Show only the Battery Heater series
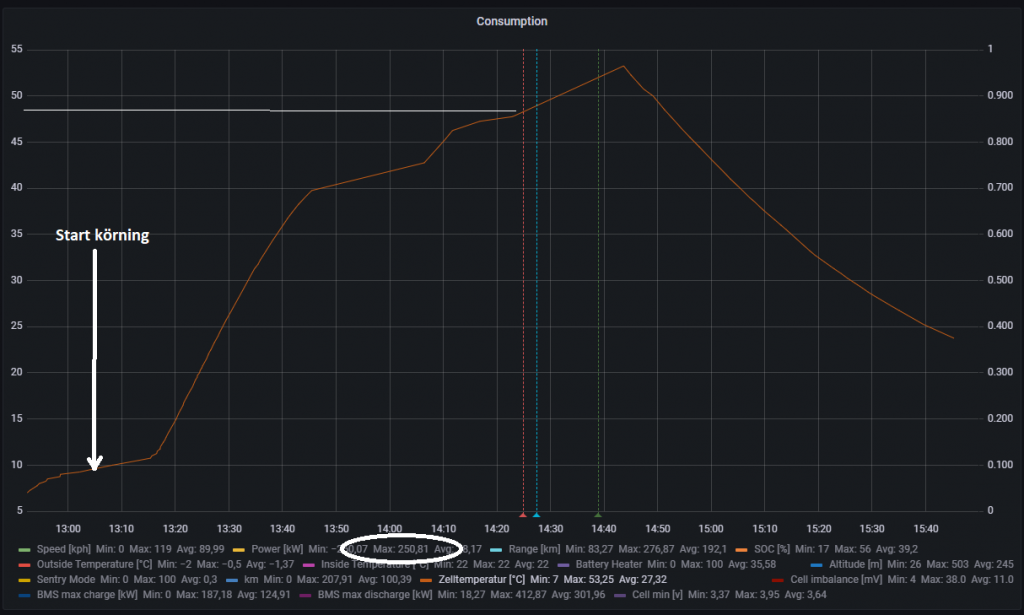 pyautogui.click(x=609, y=564)
